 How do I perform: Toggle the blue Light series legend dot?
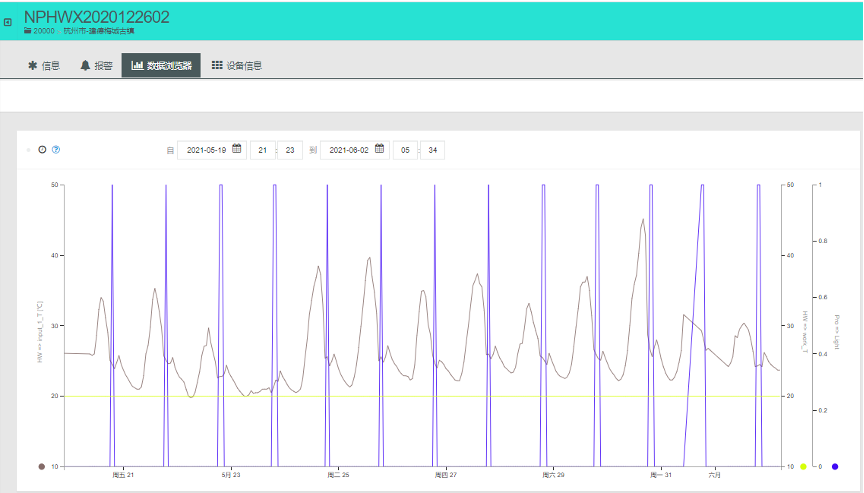pyautogui.click(x=835, y=467)
